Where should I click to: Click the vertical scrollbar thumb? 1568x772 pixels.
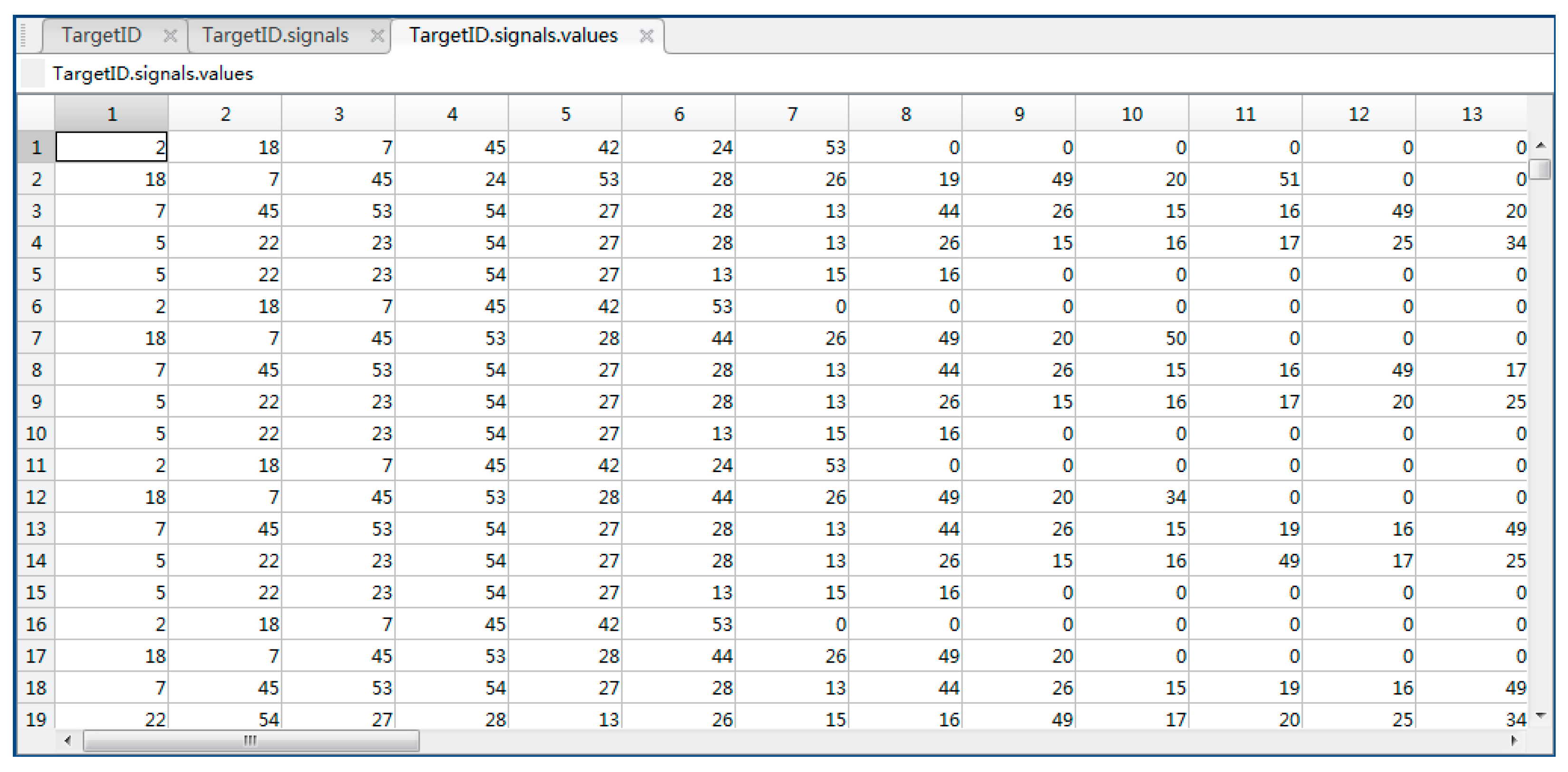[x=1540, y=169]
